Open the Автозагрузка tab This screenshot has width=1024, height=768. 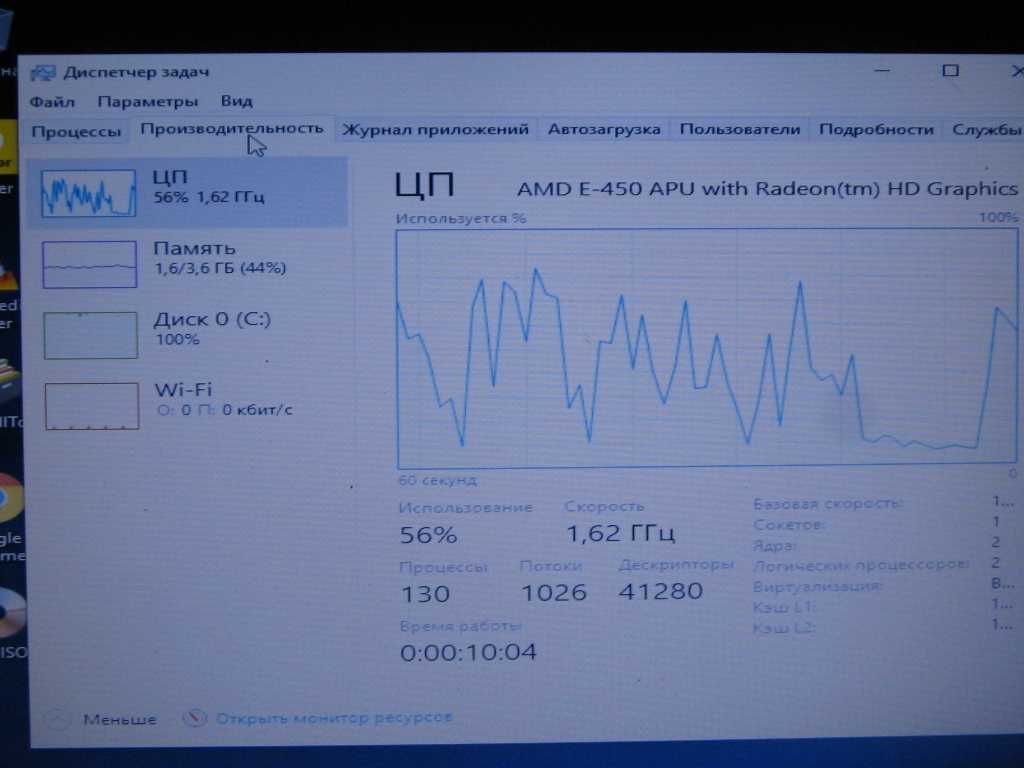(604, 129)
